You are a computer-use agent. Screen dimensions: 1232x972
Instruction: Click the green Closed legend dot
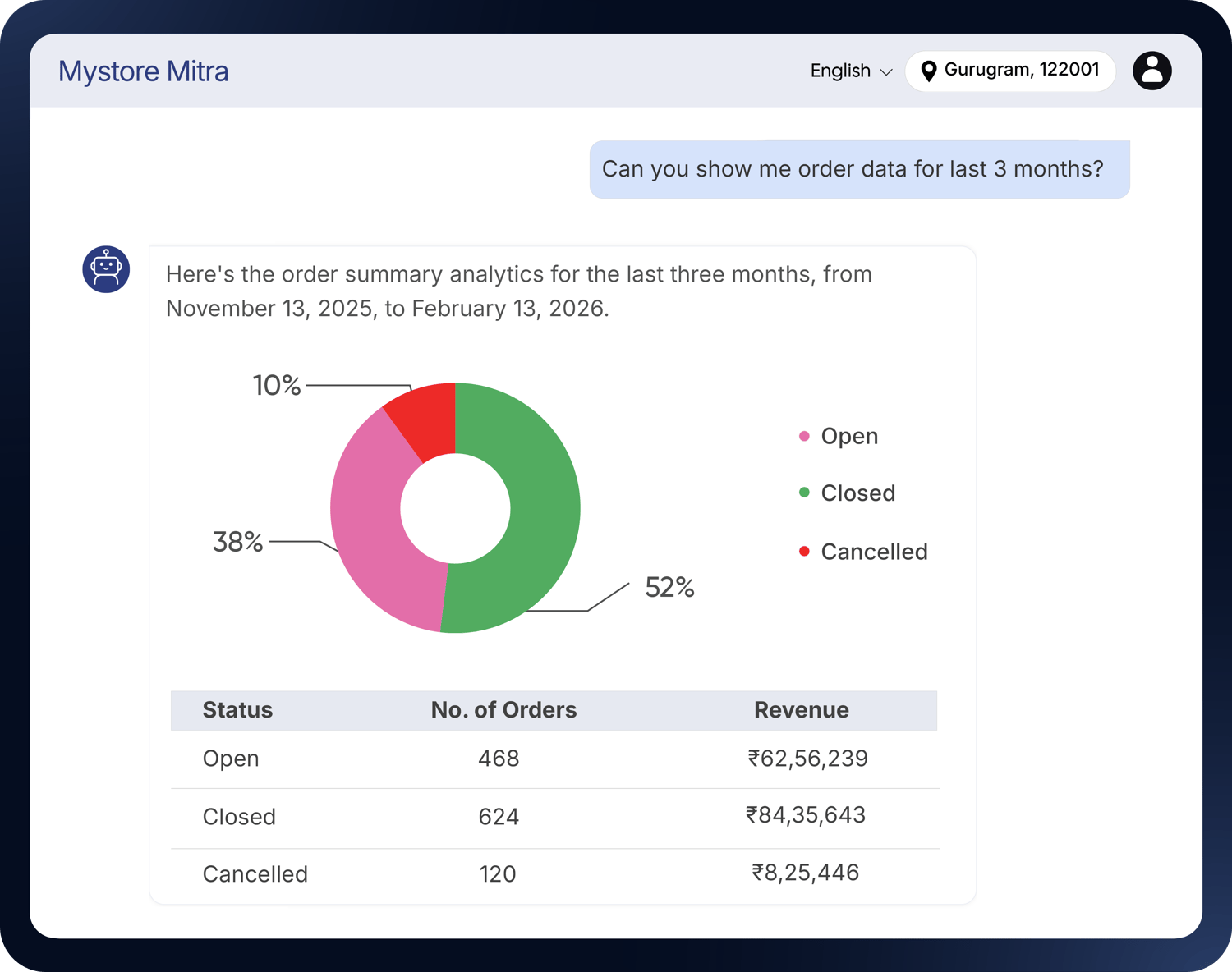(803, 493)
